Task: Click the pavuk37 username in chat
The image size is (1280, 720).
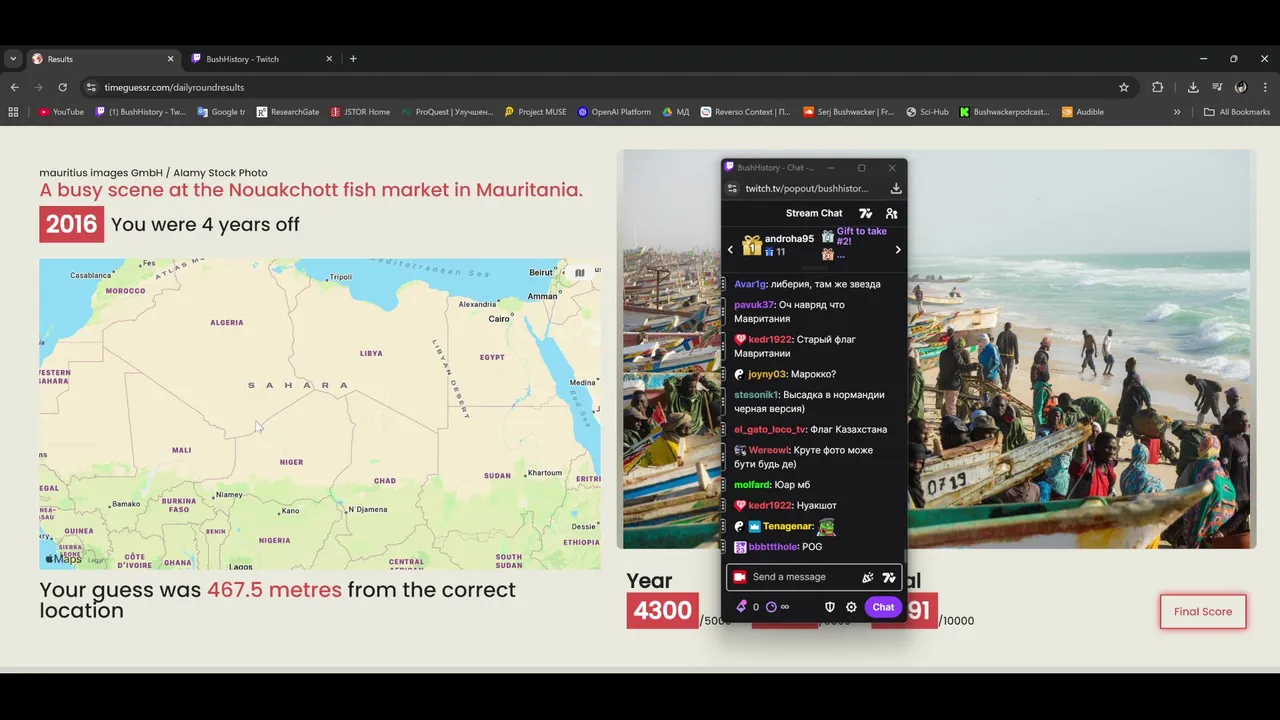Action: pyautogui.click(x=754, y=304)
